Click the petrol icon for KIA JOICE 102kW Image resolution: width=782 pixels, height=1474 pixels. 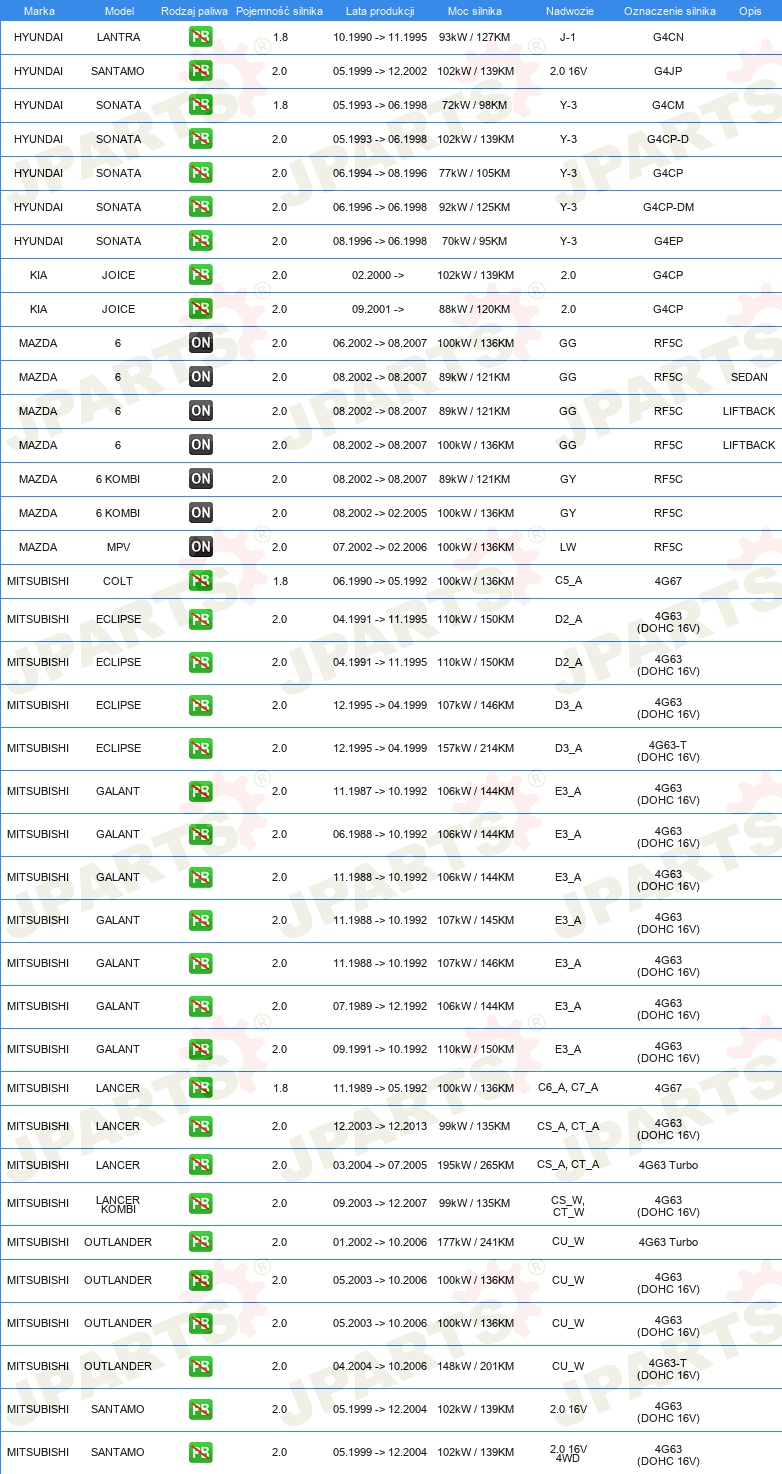[201, 275]
